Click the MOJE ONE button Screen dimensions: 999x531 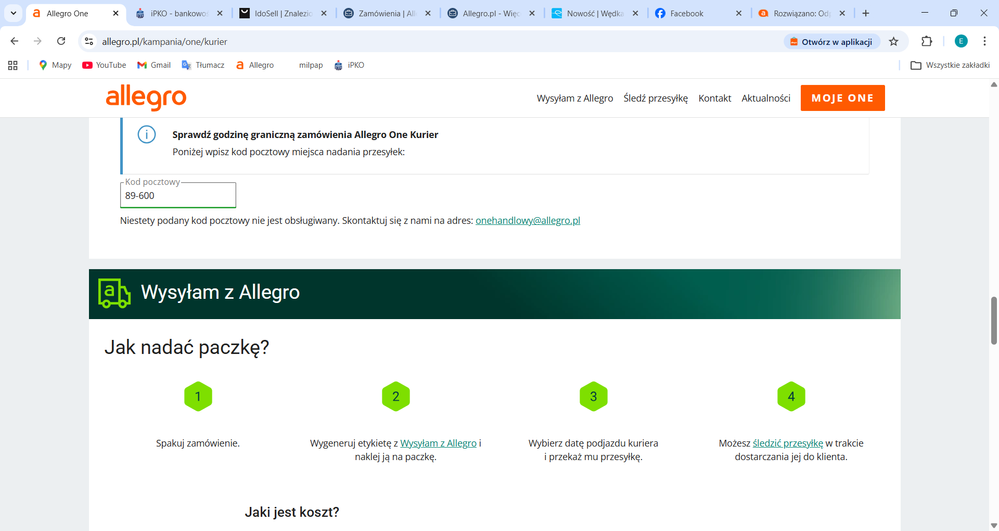tap(842, 98)
